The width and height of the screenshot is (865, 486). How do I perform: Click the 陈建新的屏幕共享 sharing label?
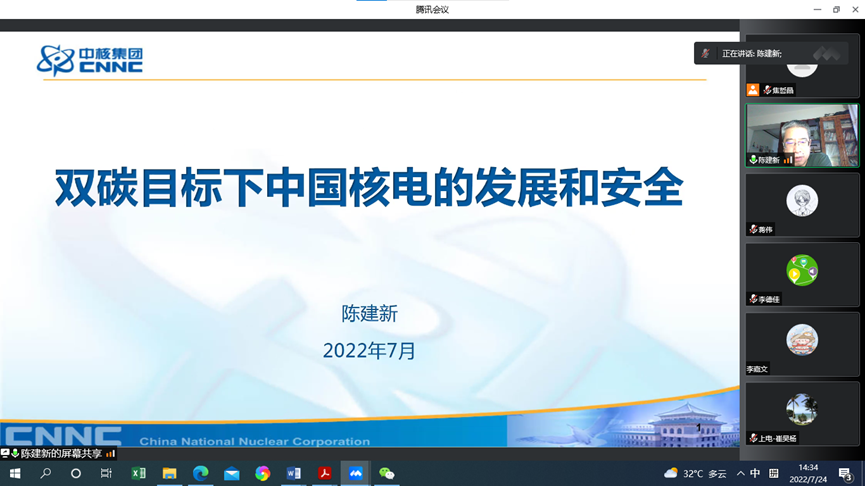click(60, 453)
